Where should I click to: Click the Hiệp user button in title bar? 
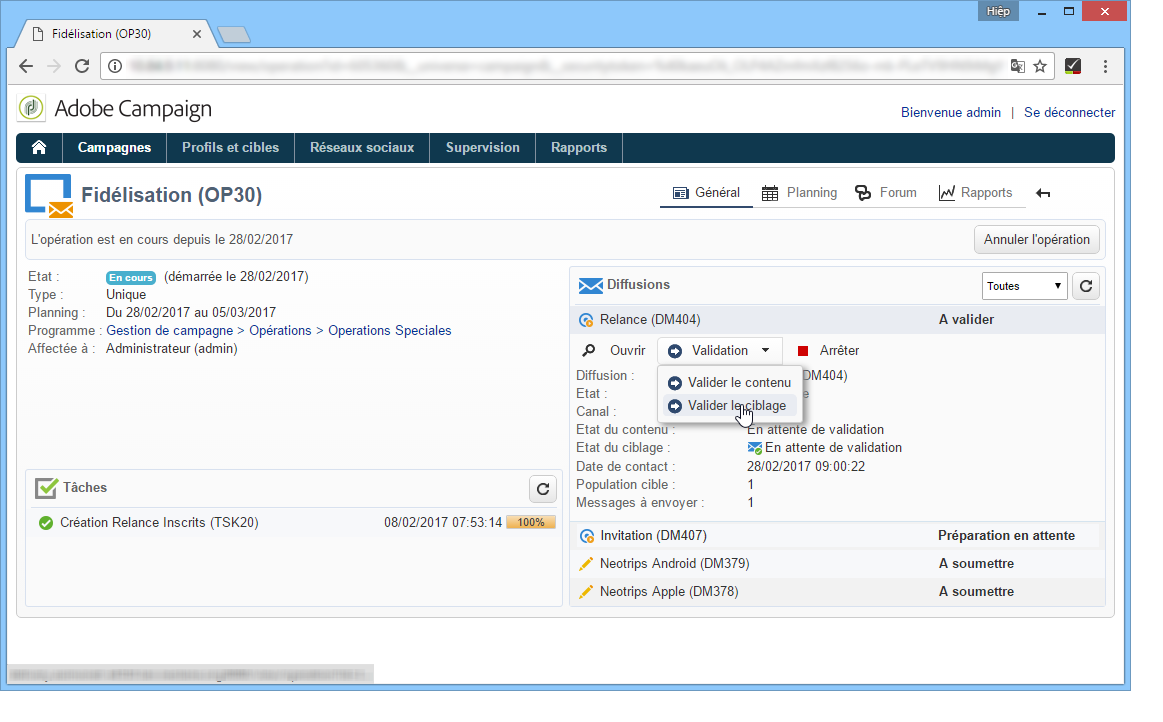point(998,11)
